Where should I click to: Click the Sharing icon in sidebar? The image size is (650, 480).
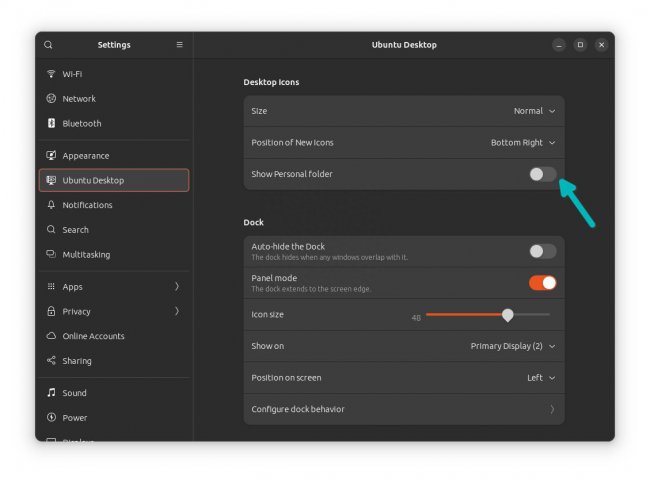51,360
